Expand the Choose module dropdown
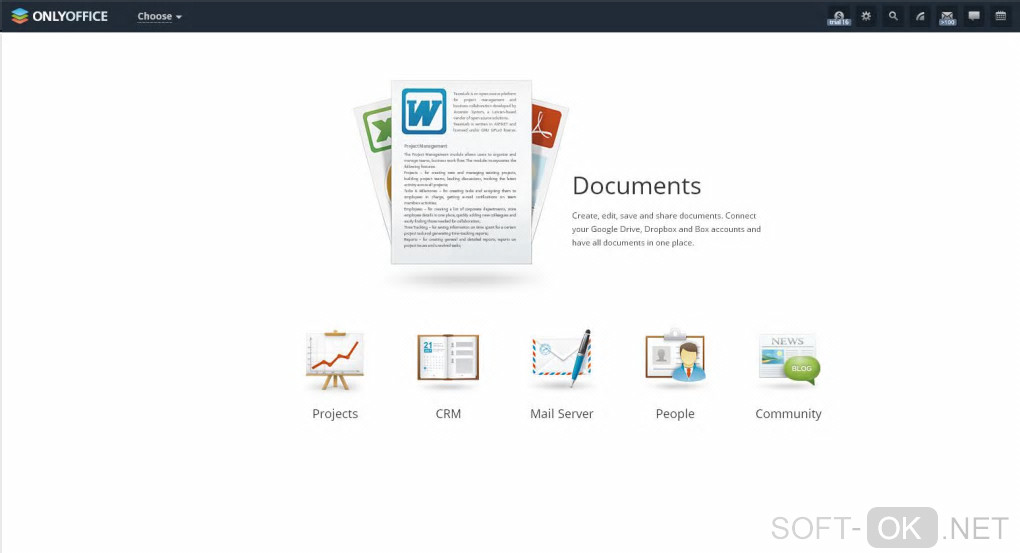Image resolution: width=1020 pixels, height=553 pixels. pyautogui.click(x=159, y=16)
